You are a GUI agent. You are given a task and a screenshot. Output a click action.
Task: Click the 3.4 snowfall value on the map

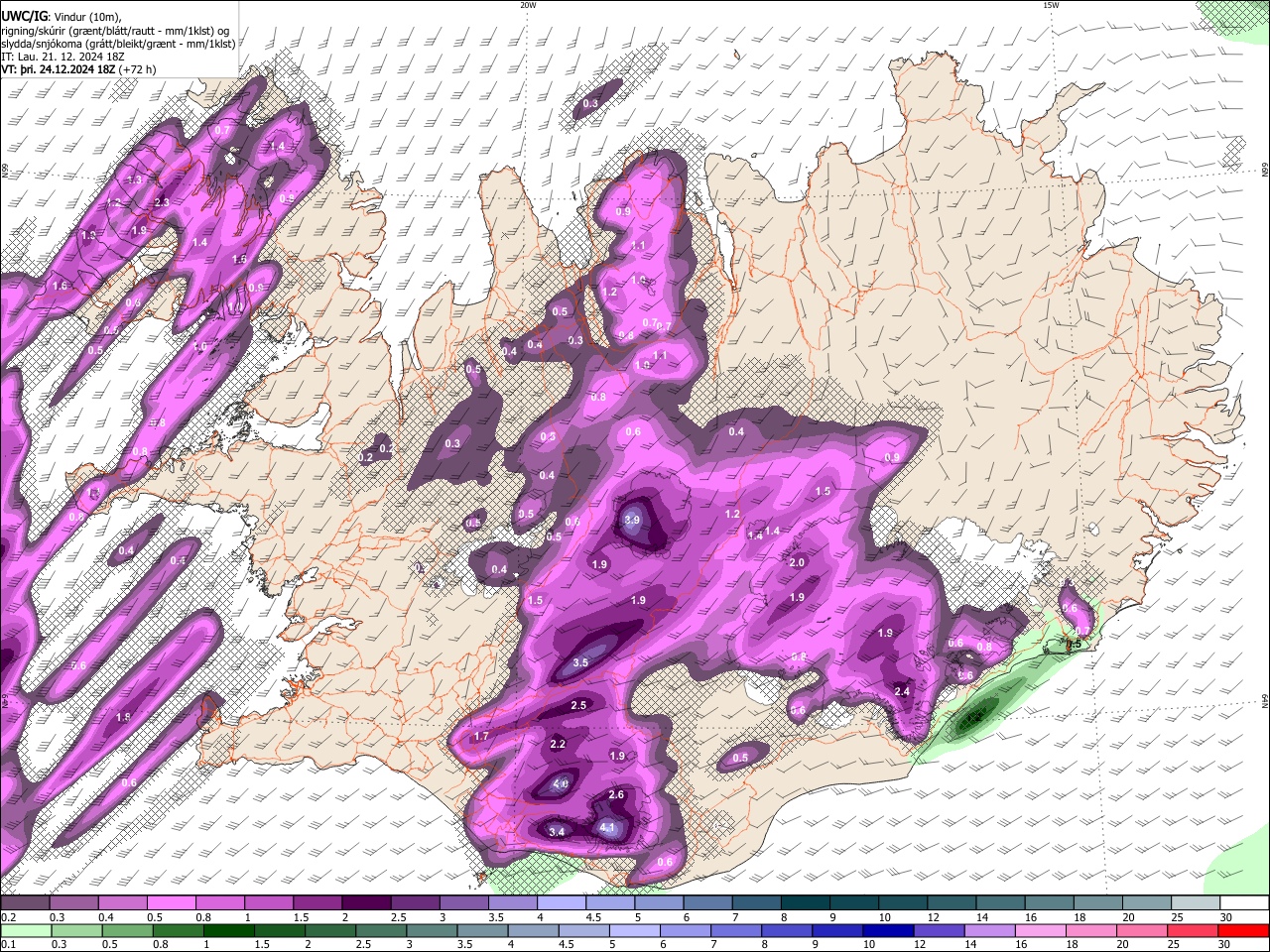(x=556, y=832)
